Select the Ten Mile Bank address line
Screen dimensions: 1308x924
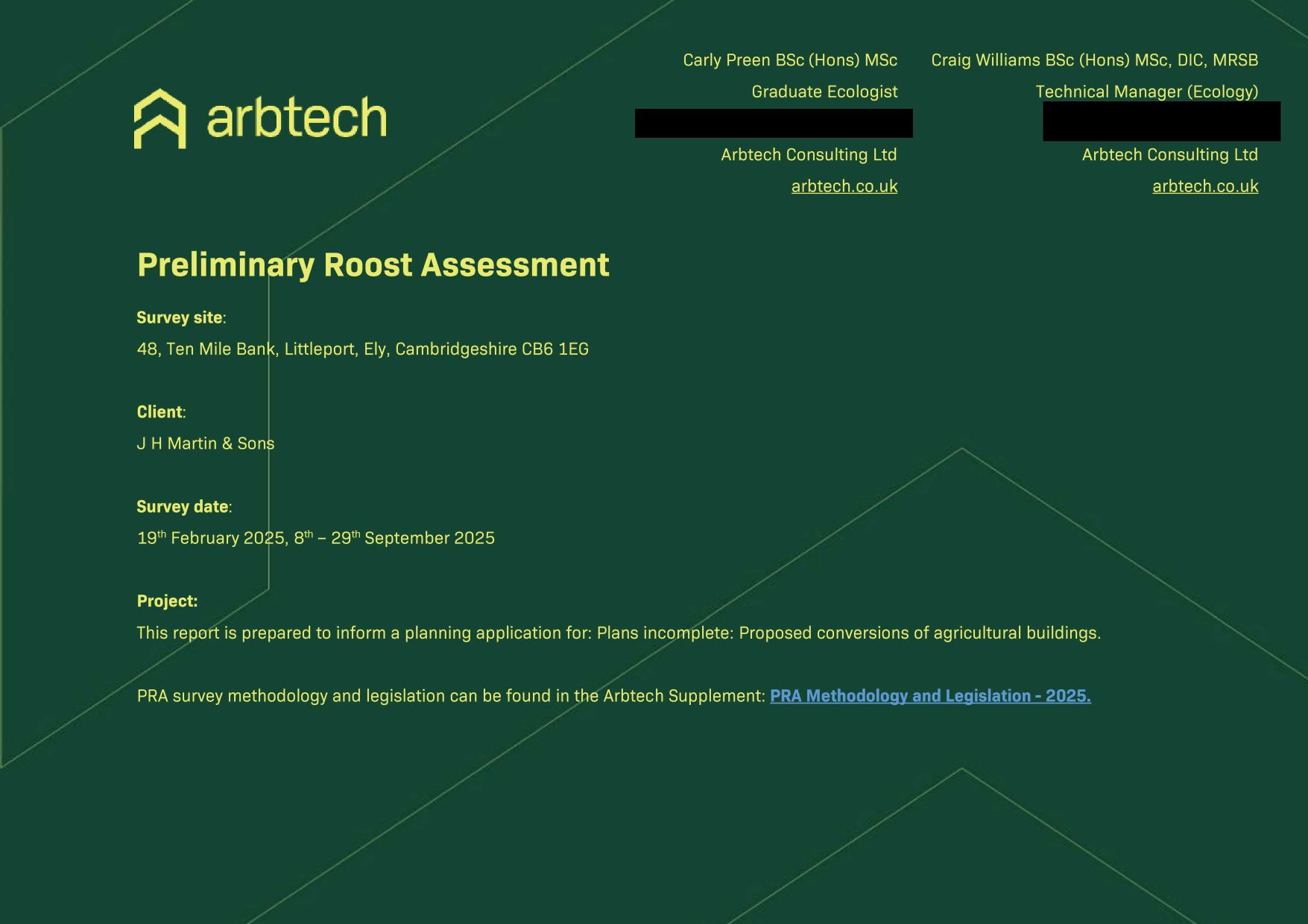[362, 349]
